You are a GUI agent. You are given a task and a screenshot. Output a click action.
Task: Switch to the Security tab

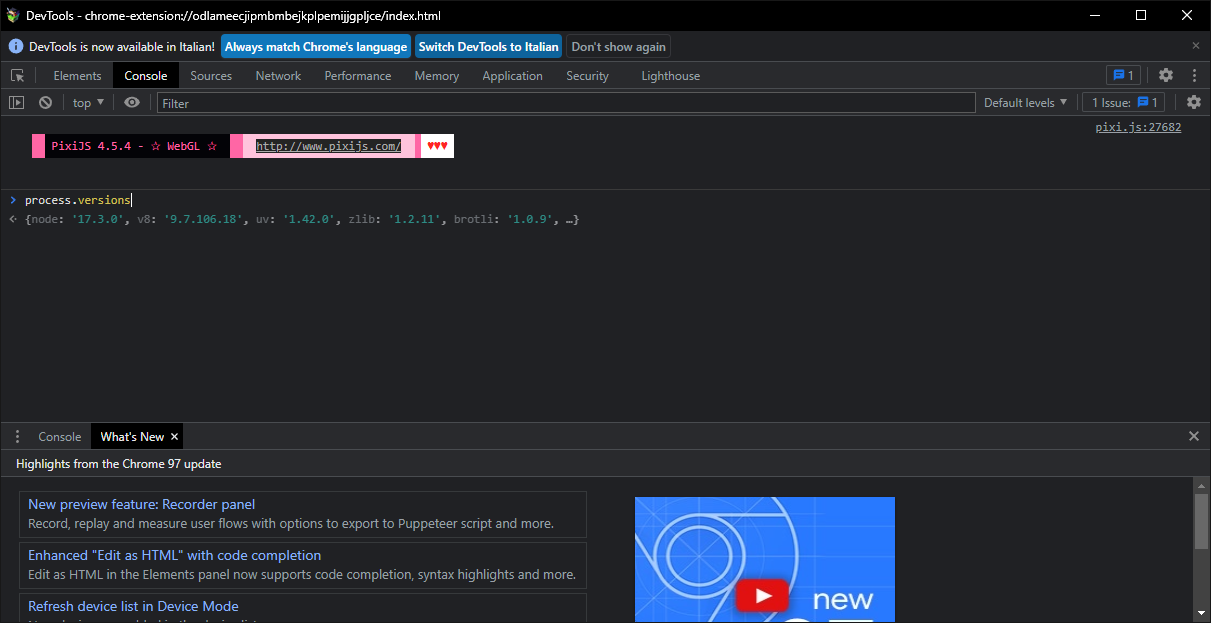[587, 76]
